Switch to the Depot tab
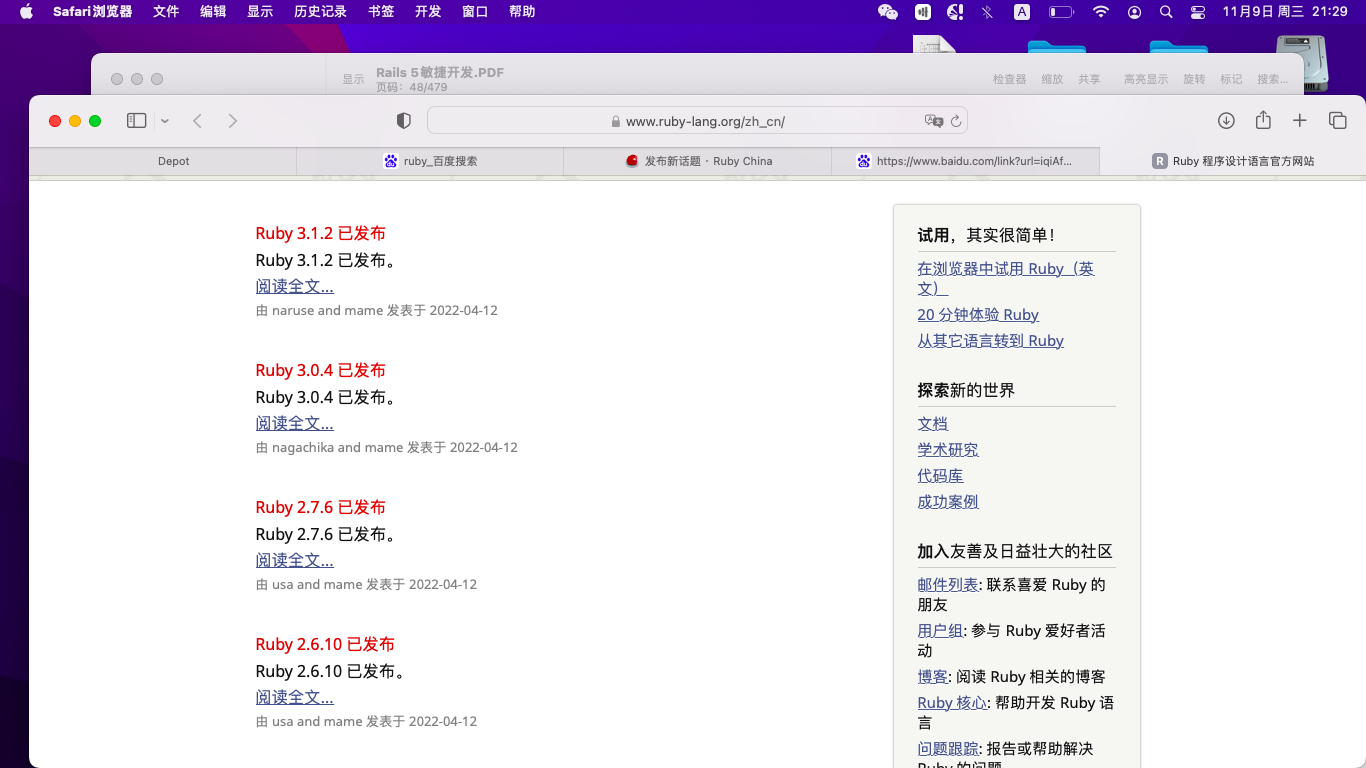 click(163, 161)
